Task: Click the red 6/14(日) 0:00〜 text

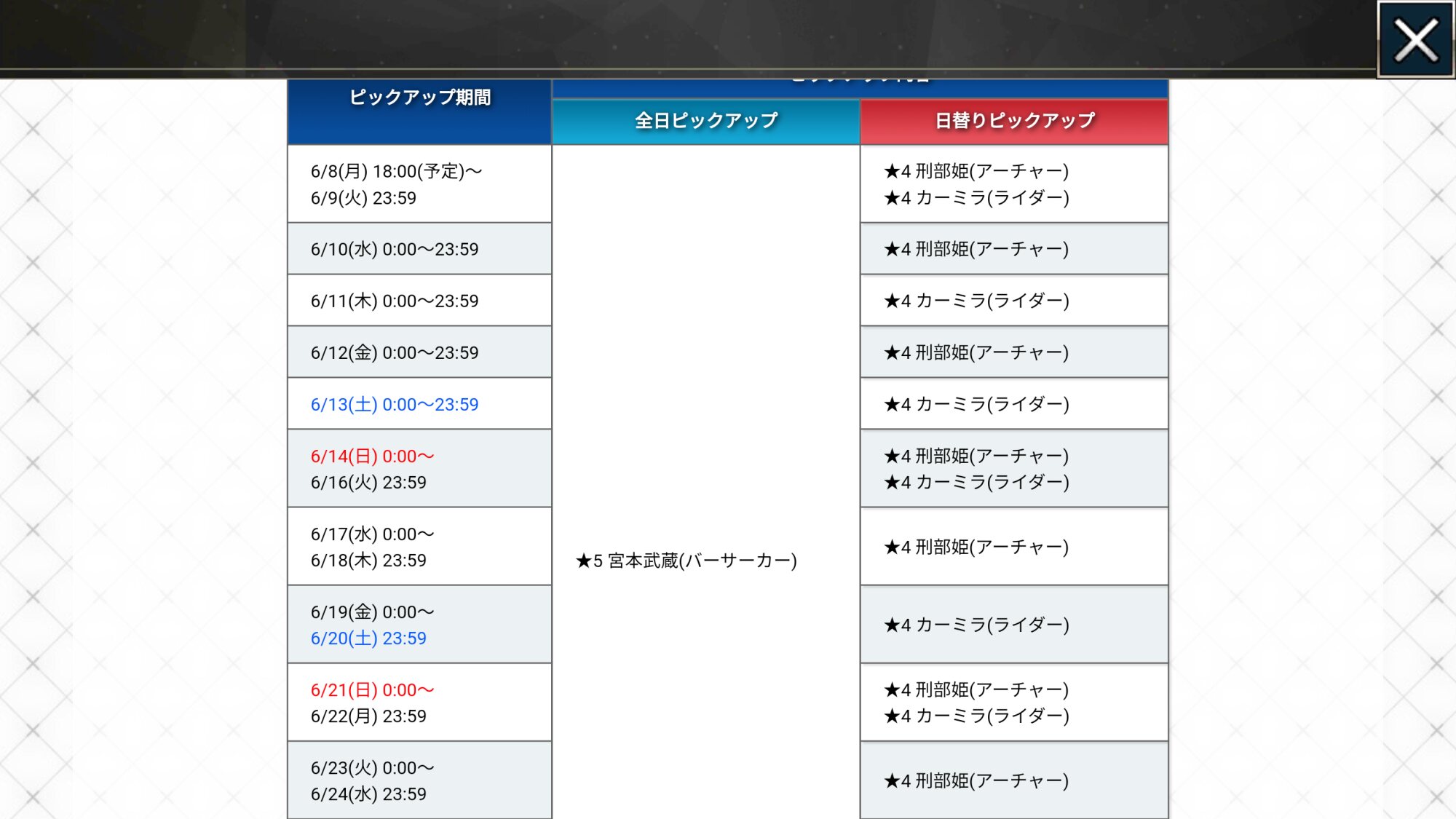Action: [372, 456]
